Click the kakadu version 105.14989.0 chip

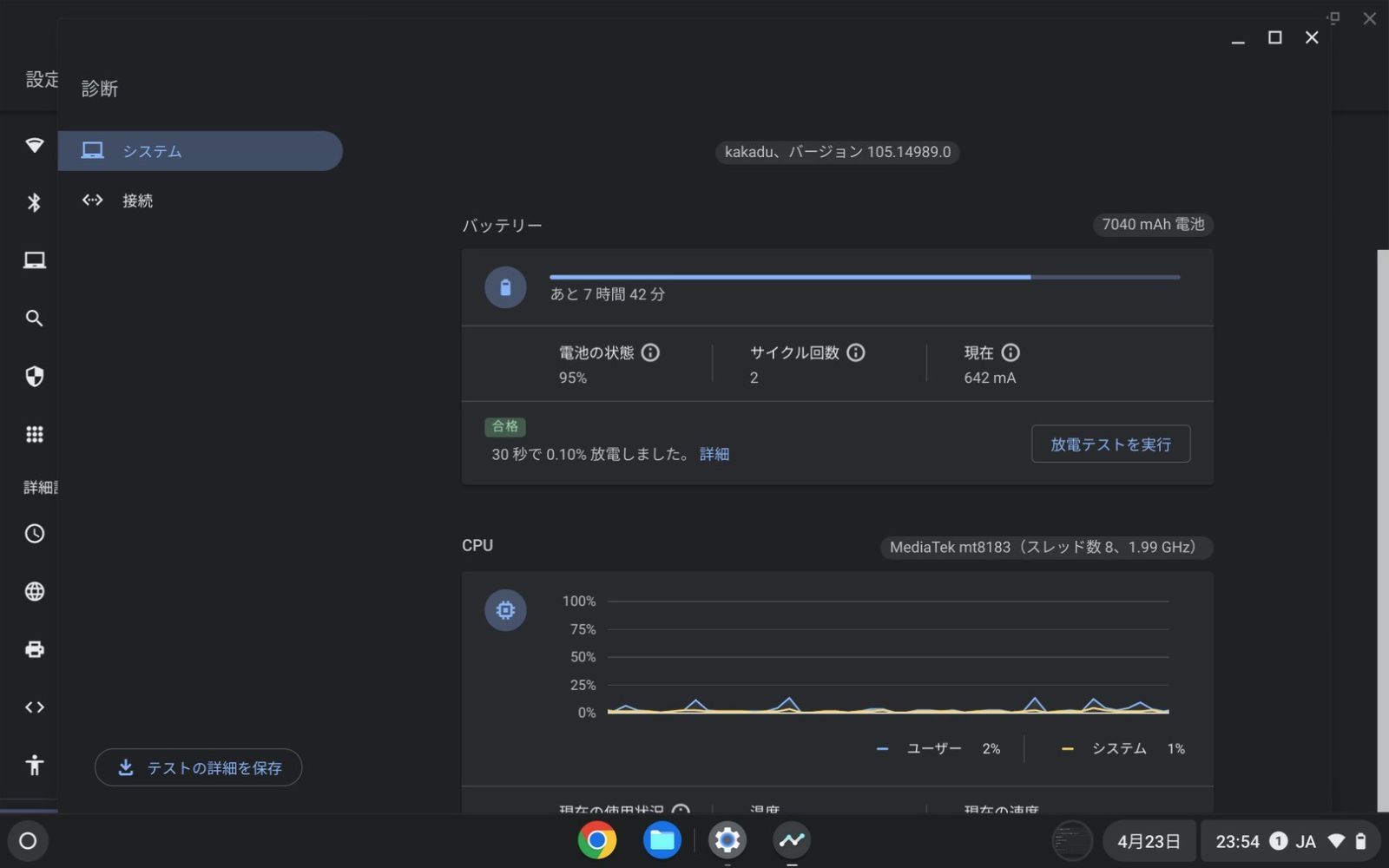(x=838, y=152)
